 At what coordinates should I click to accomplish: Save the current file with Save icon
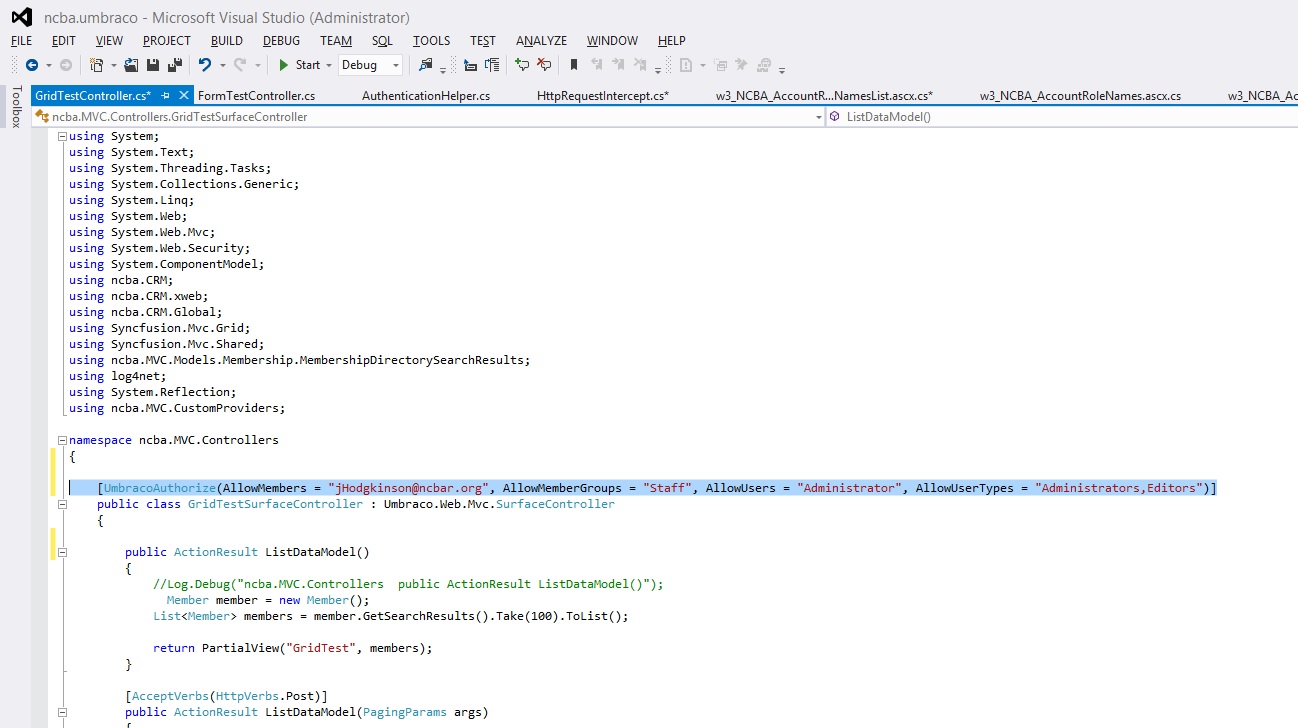[x=153, y=65]
